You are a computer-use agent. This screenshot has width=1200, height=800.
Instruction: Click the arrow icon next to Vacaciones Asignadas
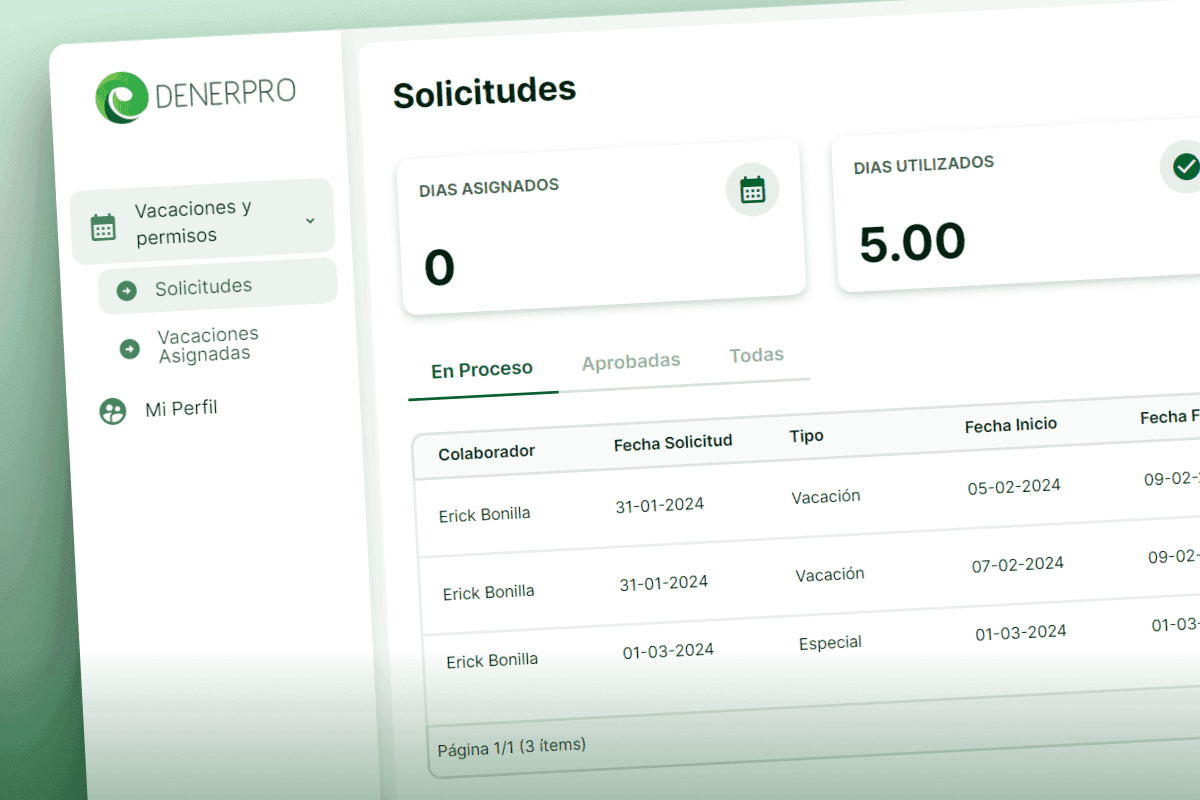click(x=130, y=348)
